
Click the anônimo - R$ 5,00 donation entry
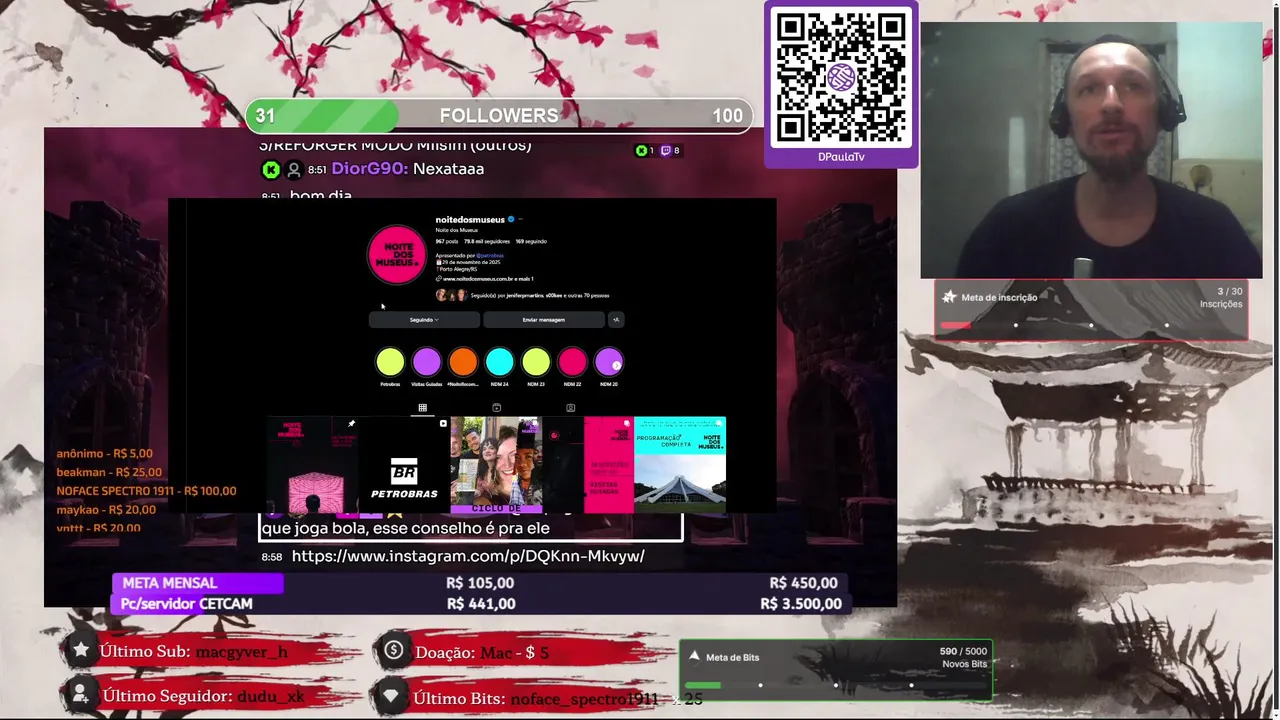click(105, 454)
